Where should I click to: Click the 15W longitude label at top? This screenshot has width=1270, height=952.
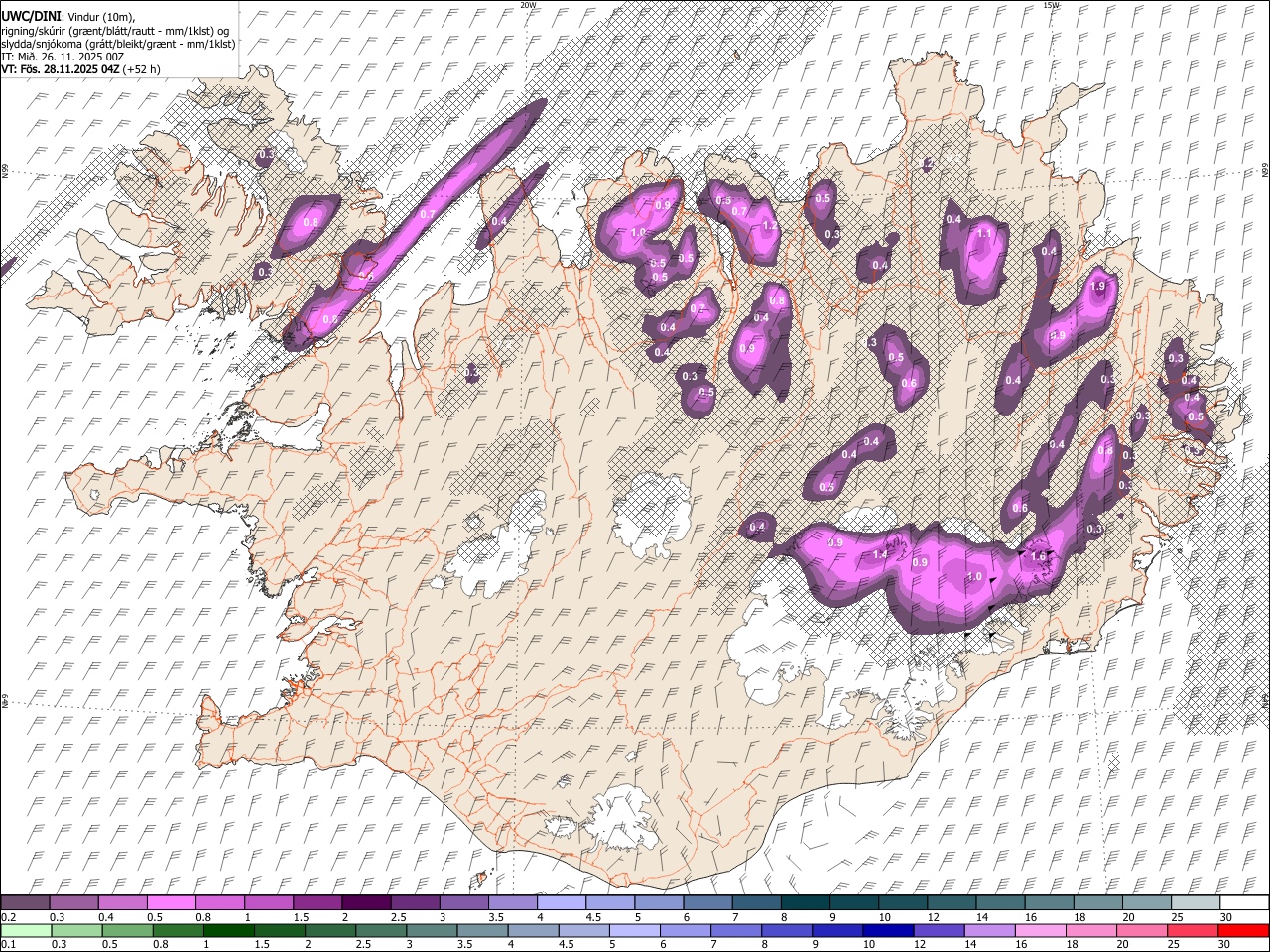tap(1051, 5)
